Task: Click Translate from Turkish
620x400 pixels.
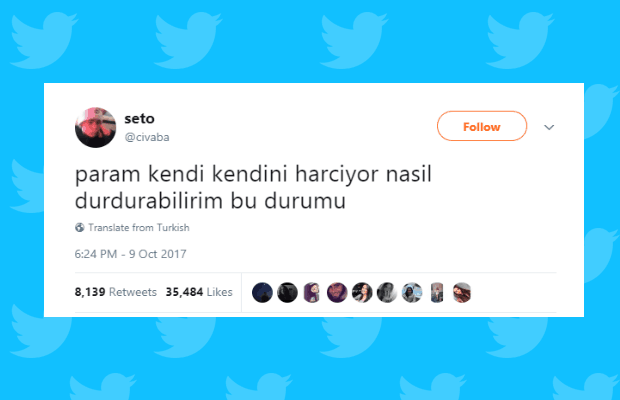Action: pyautogui.click(x=139, y=228)
